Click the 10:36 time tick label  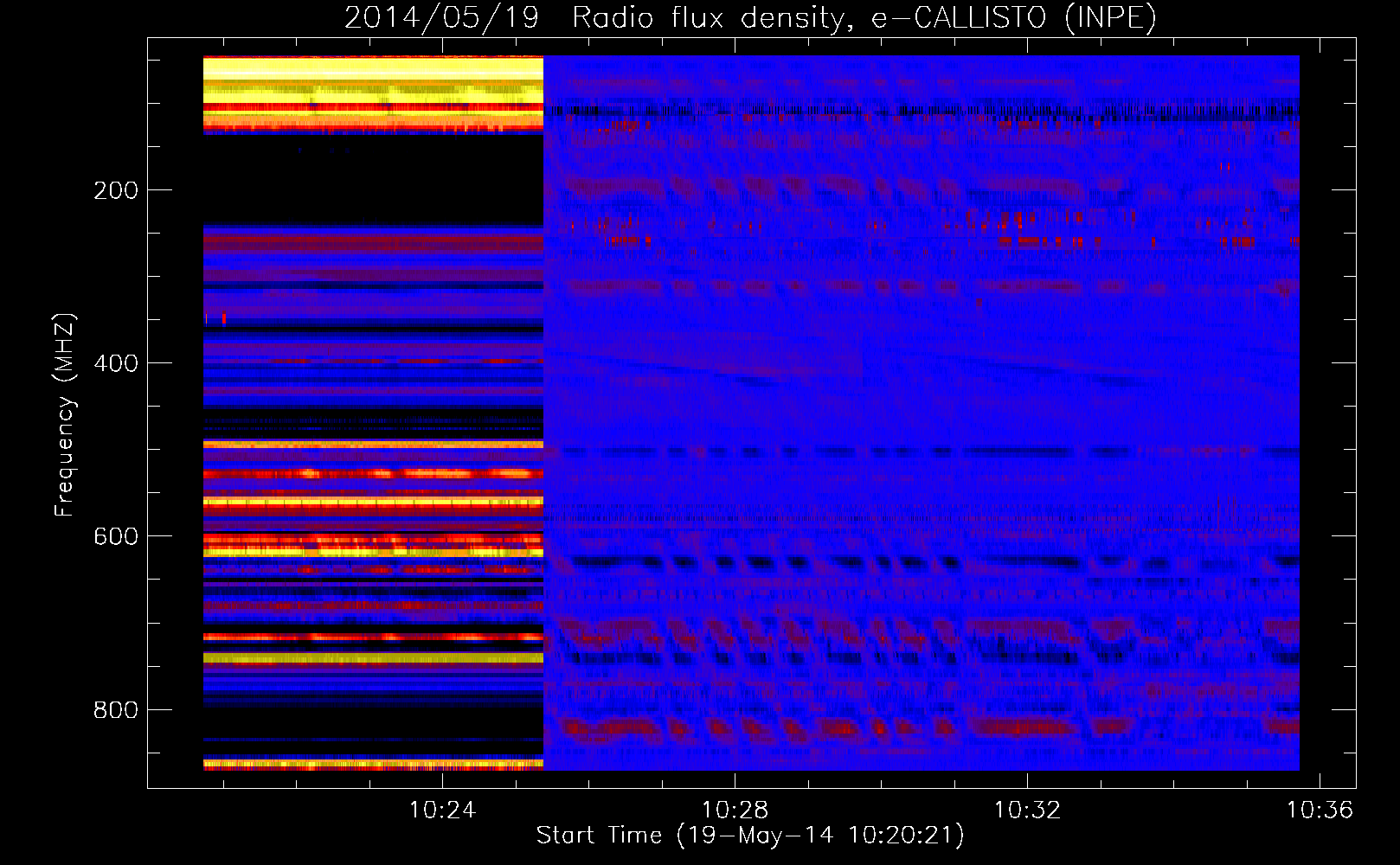pos(1319,811)
